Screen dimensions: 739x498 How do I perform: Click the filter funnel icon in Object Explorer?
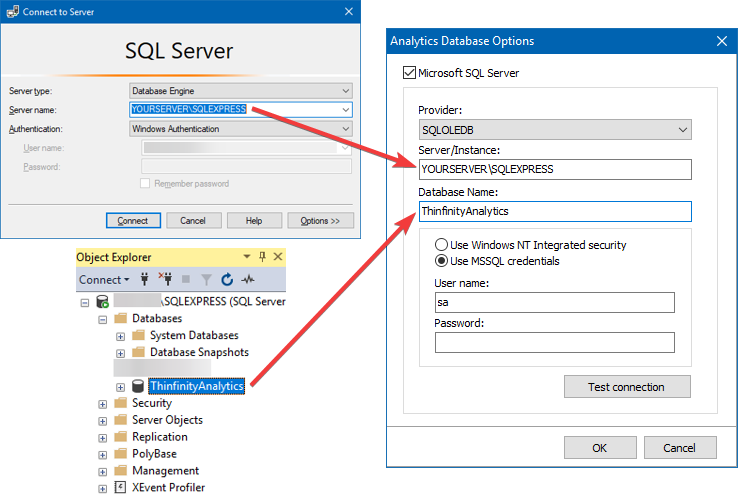pyautogui.click(x=206, y=280)
